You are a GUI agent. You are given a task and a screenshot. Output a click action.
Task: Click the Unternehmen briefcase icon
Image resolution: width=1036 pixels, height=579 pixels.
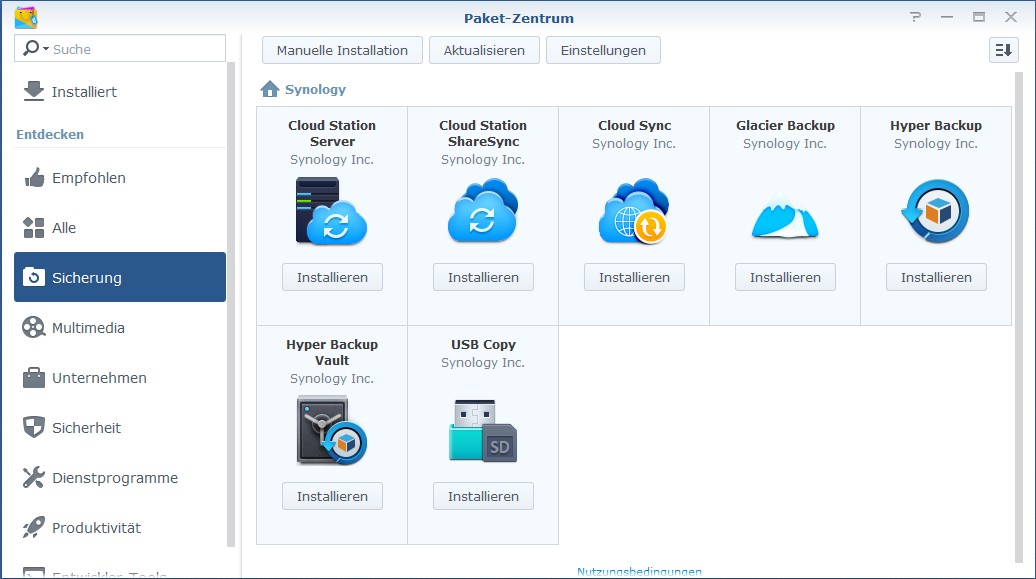click(x=34, y=377)
